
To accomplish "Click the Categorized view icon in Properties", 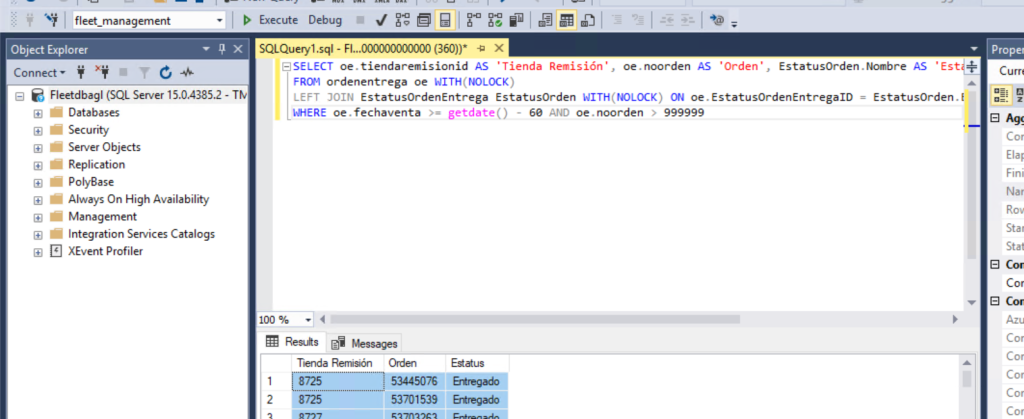I will [1000, 95].
